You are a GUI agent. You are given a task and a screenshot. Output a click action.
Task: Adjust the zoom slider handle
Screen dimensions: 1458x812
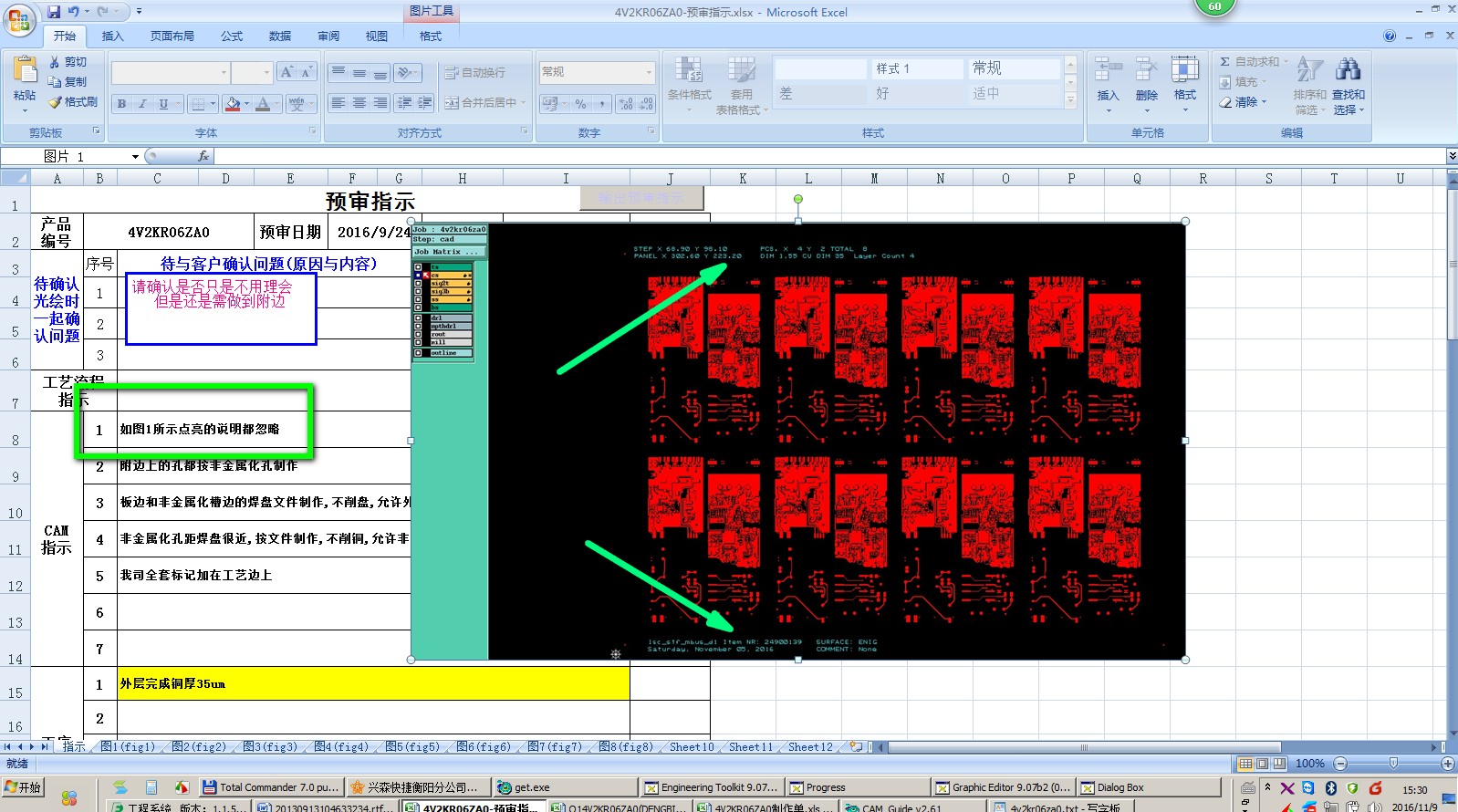coord(1393,764)
